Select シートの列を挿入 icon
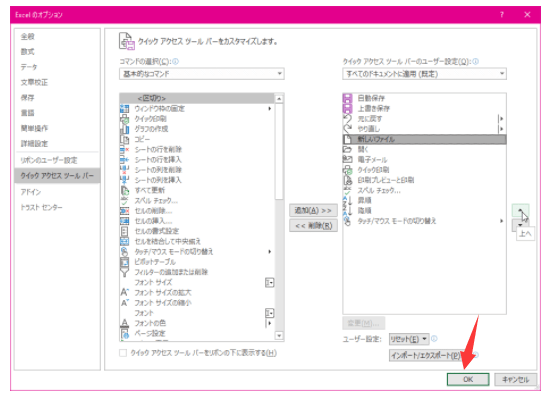The height and width of the screenshot is (400, 547). (x=125, y=180)
